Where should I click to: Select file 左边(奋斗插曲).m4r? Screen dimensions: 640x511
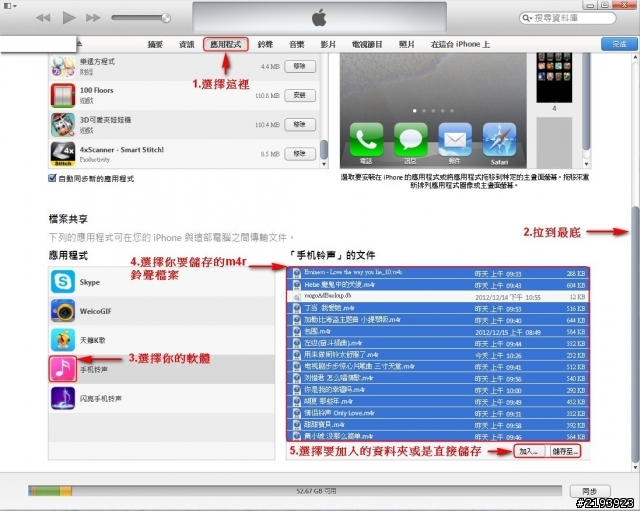click(x=438, y=343)
